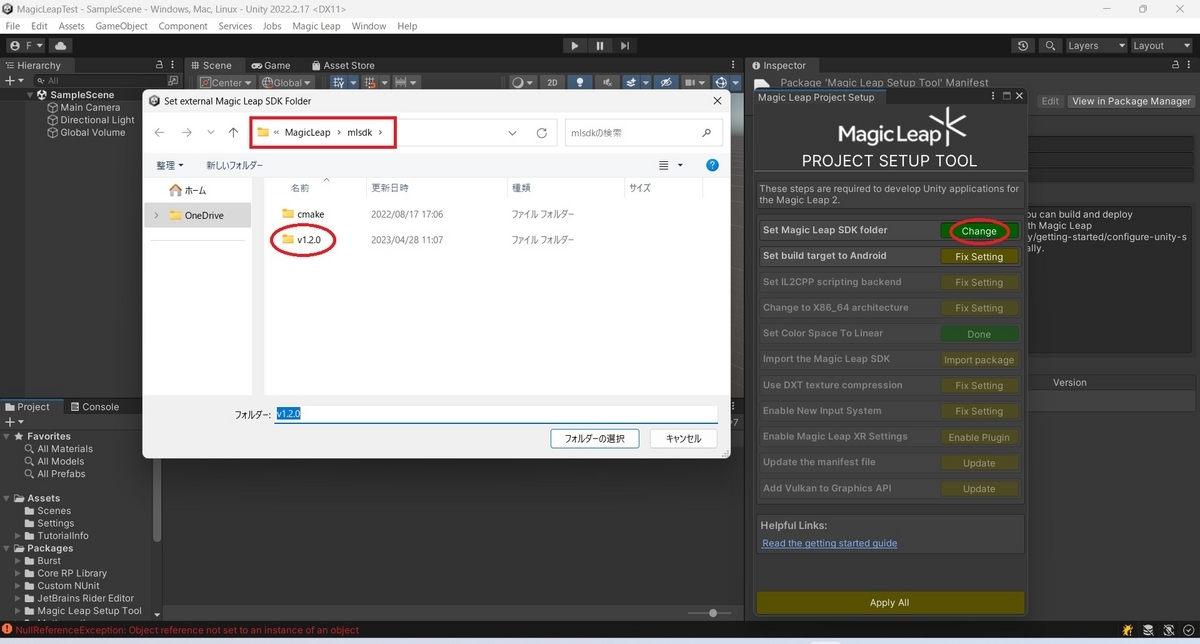Click the NullReferenceException status message
Screen dimensions: 1200x644
coord(187,631)
